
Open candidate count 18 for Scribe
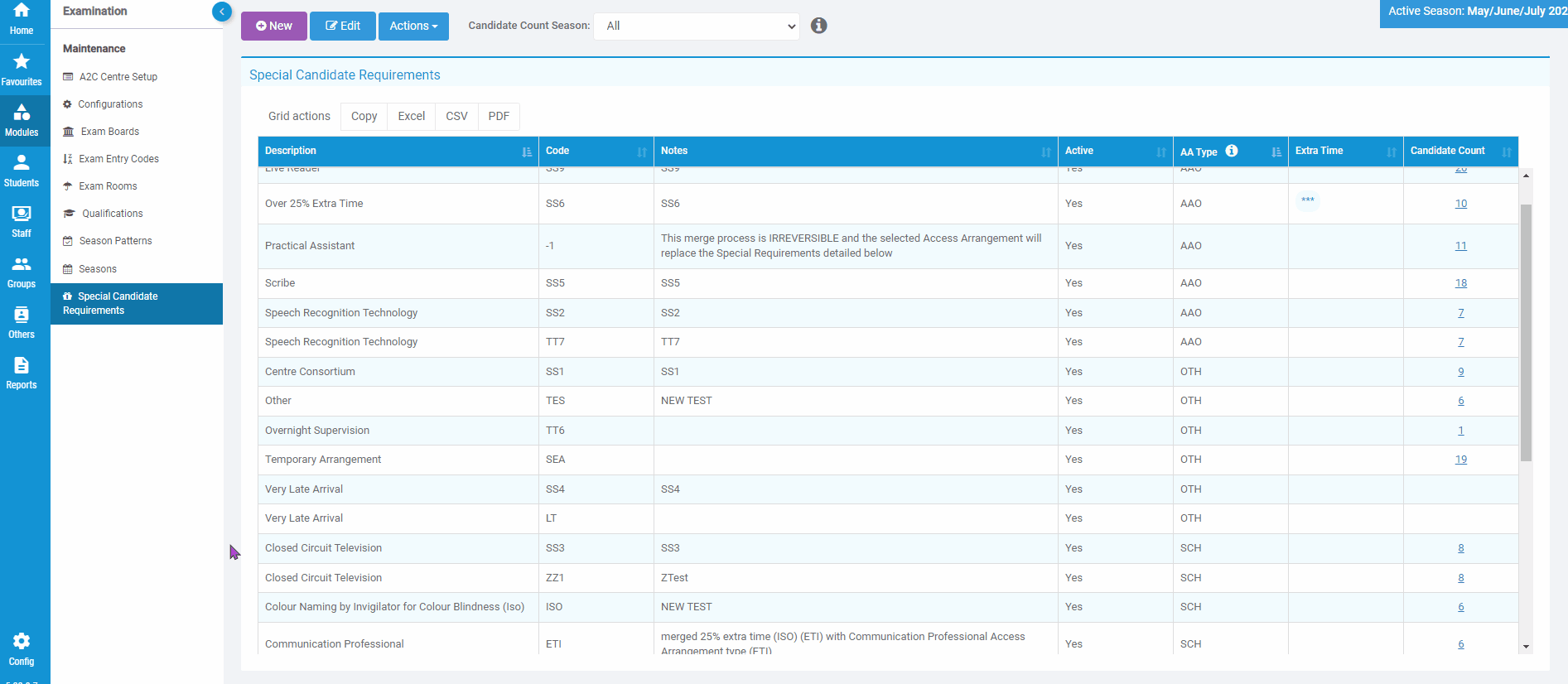coord(1461,283)
